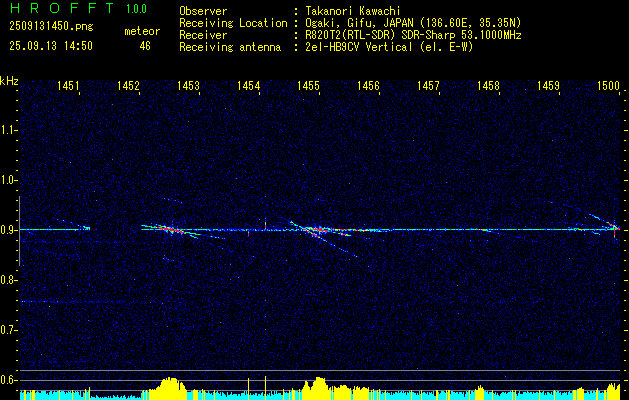Click the bright meteor echo at 1455
Screen dimensions: 629x400
click(319, 230)
